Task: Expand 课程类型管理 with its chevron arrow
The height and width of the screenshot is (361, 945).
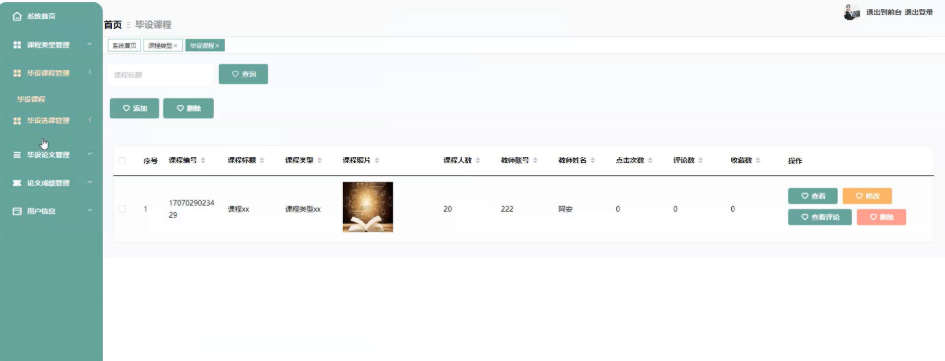Action: click(x=90, y=45)
